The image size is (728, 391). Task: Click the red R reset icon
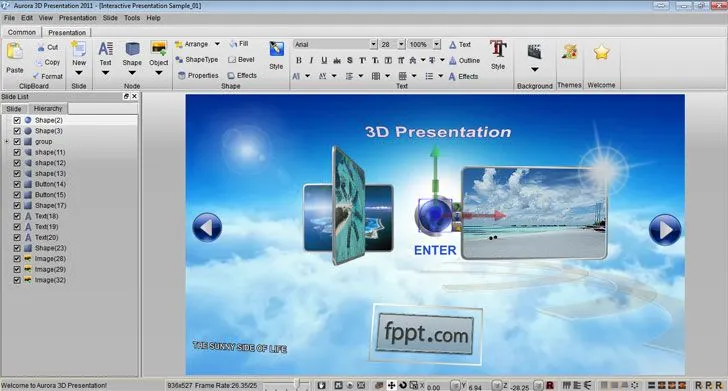coord(550,385)
